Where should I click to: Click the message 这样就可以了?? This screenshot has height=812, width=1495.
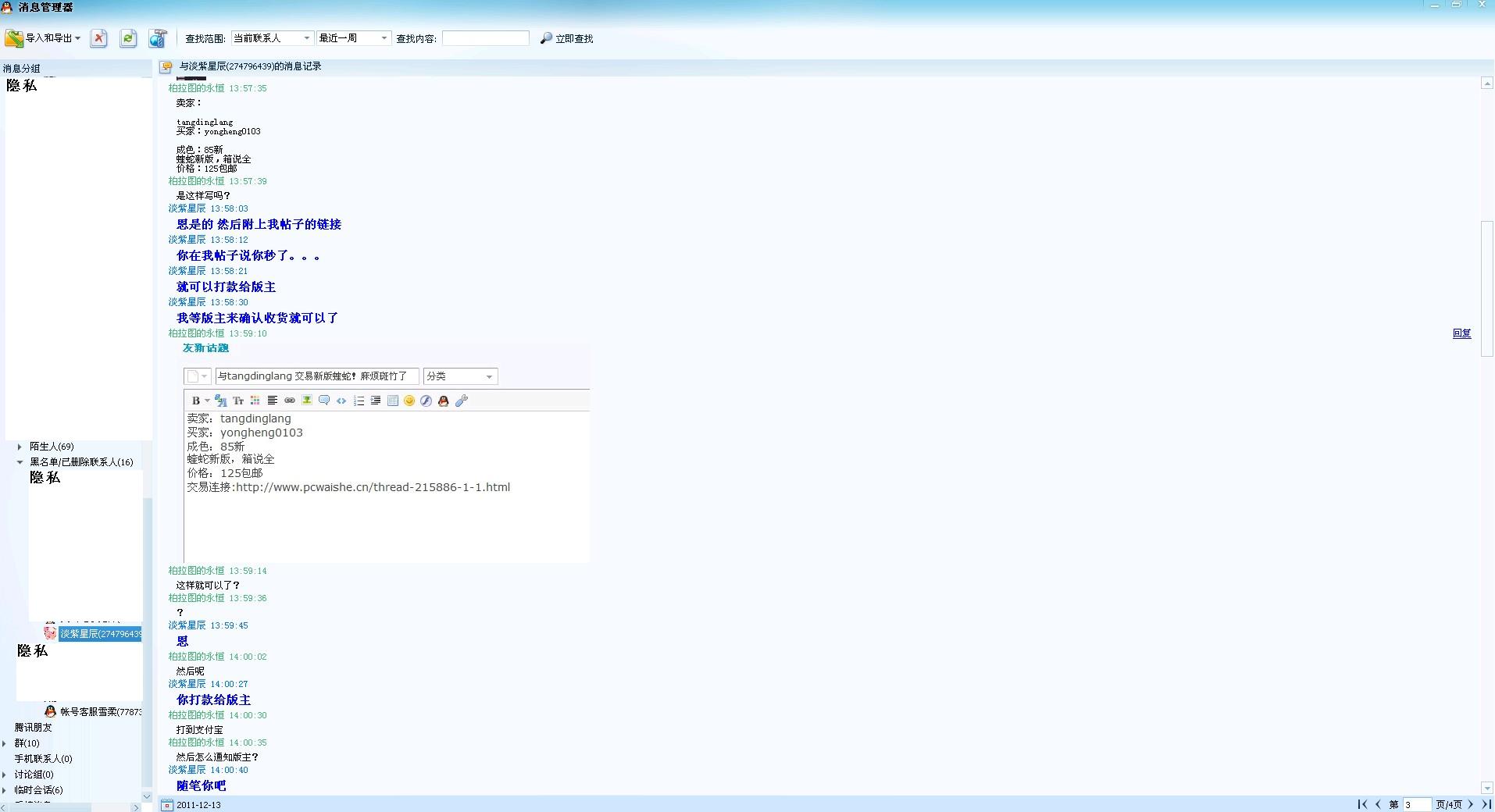[x=208, y=586]
